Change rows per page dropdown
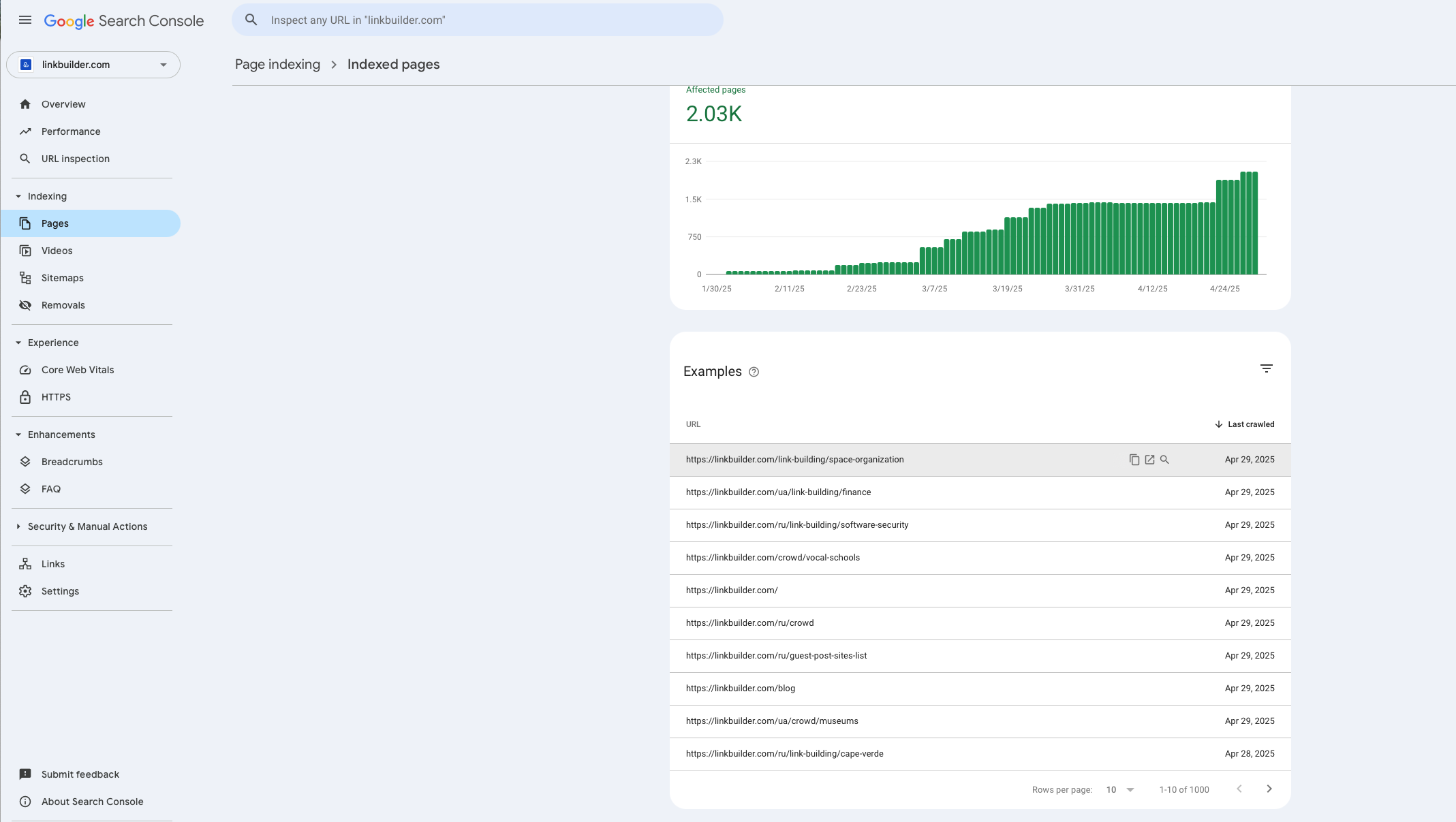 1120,790
